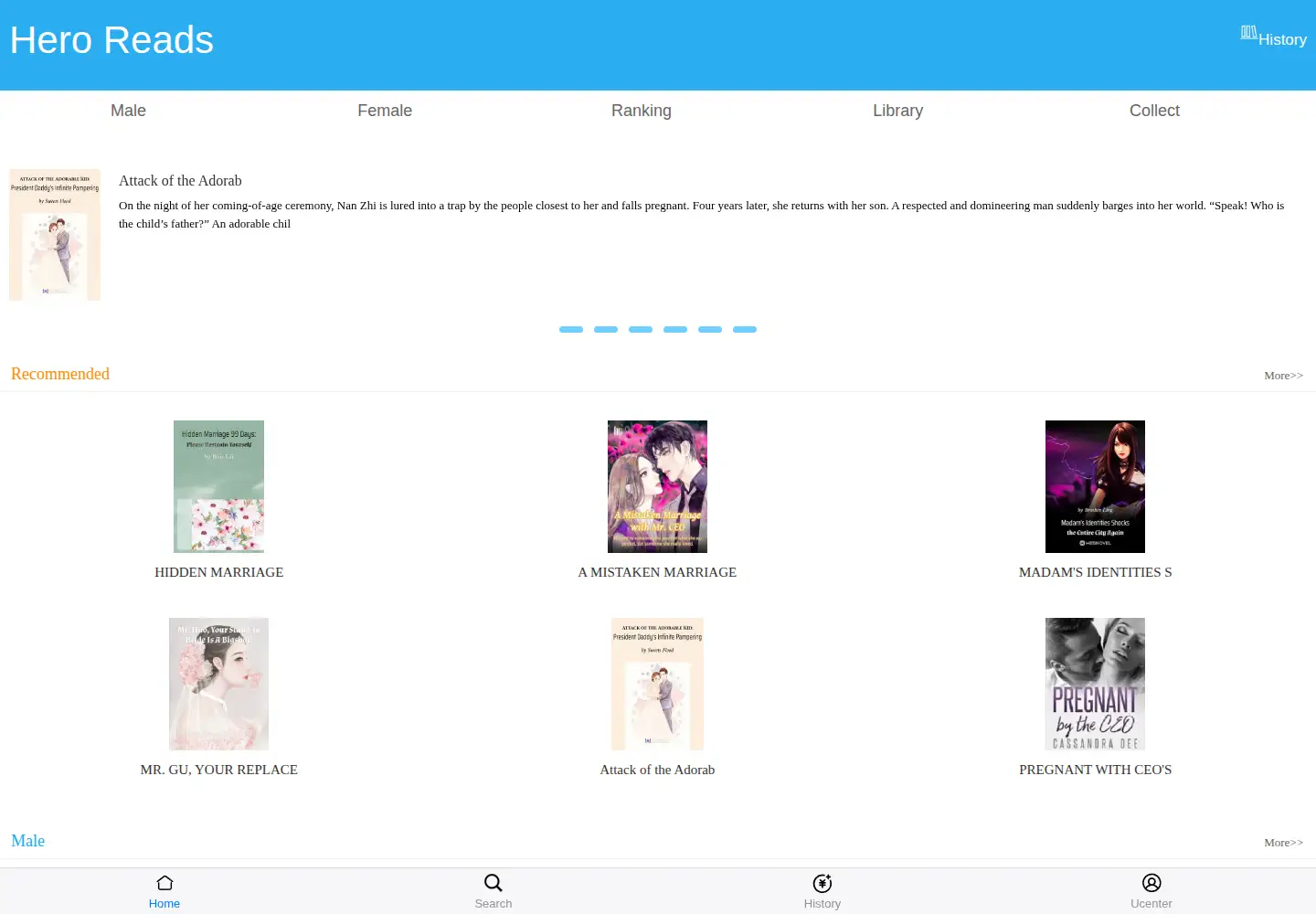Read the featured banner description text

(x=701, y=215)
